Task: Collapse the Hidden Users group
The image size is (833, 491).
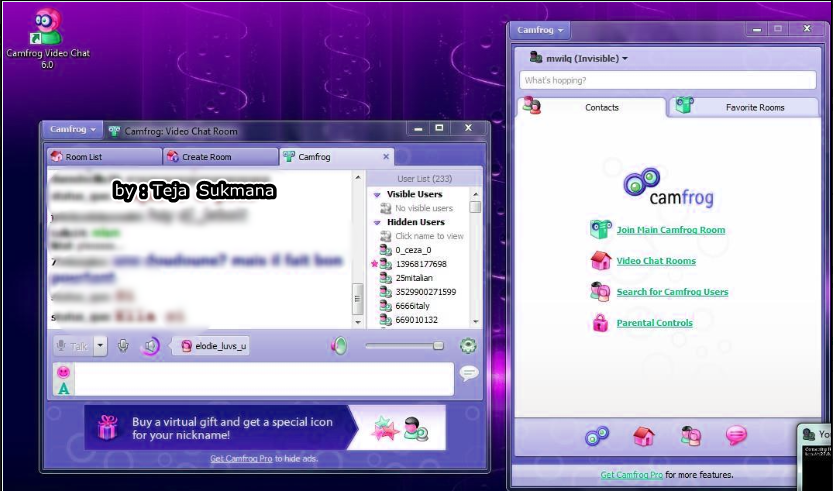Action: [377, 223]
